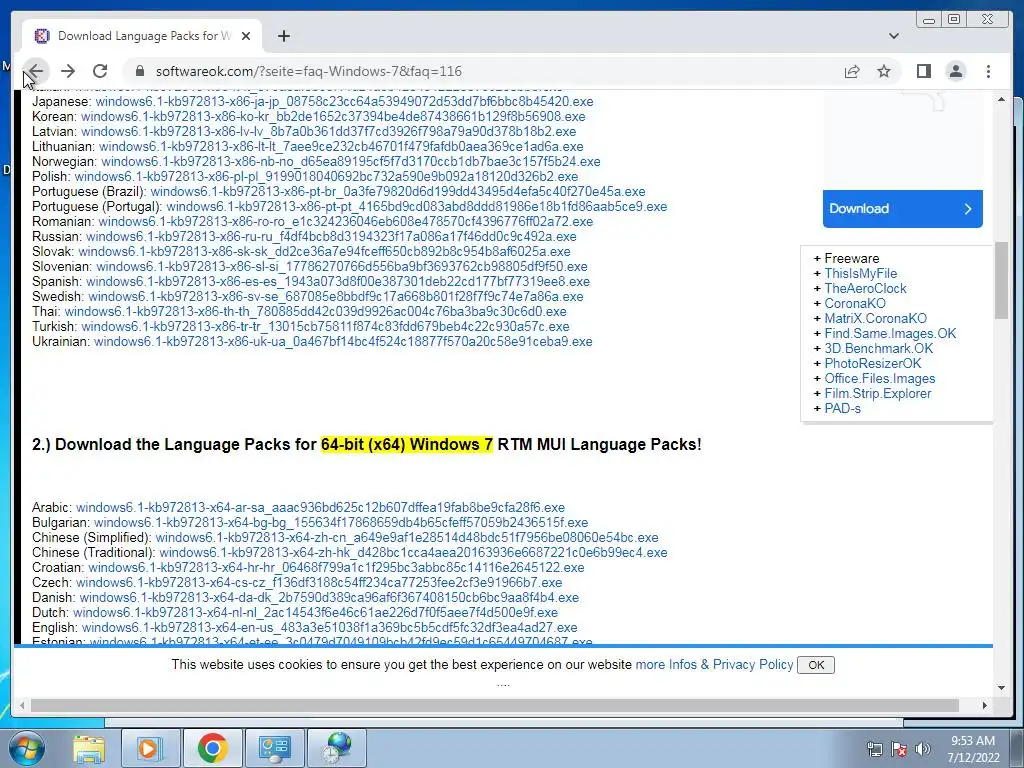Download the Portuguese (Brazil) x86 pack

coord(398,192)
